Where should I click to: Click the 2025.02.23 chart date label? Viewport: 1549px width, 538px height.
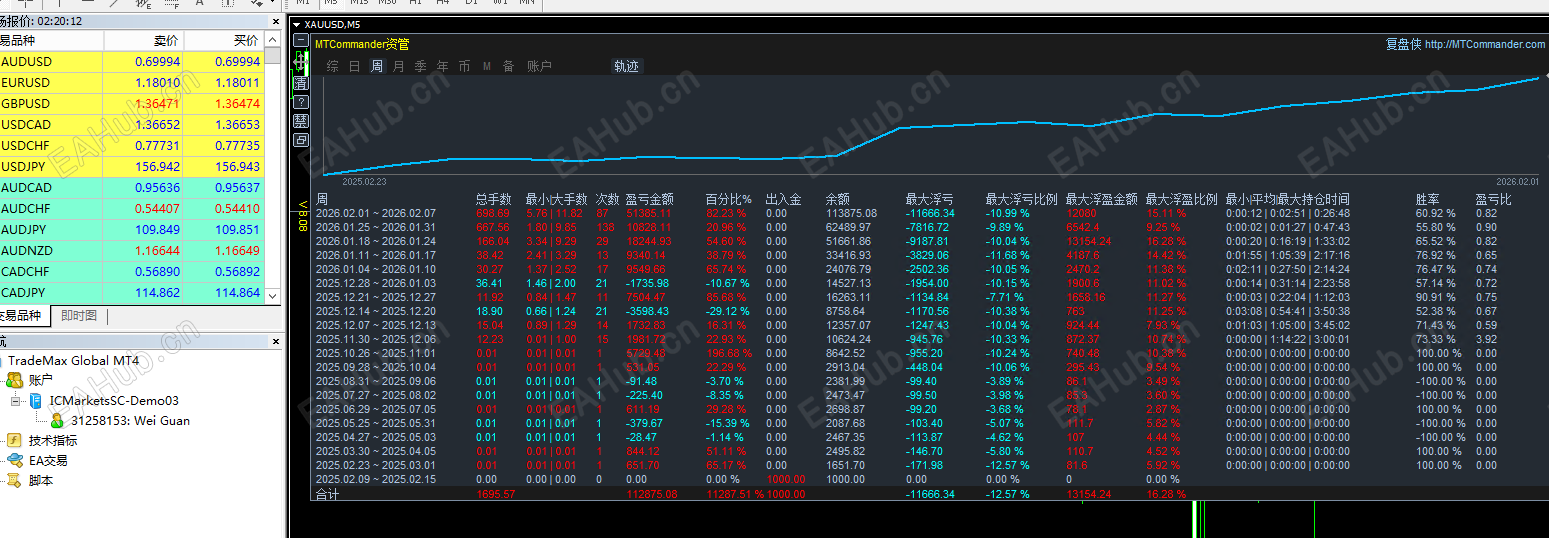click(x=365, y=182)
